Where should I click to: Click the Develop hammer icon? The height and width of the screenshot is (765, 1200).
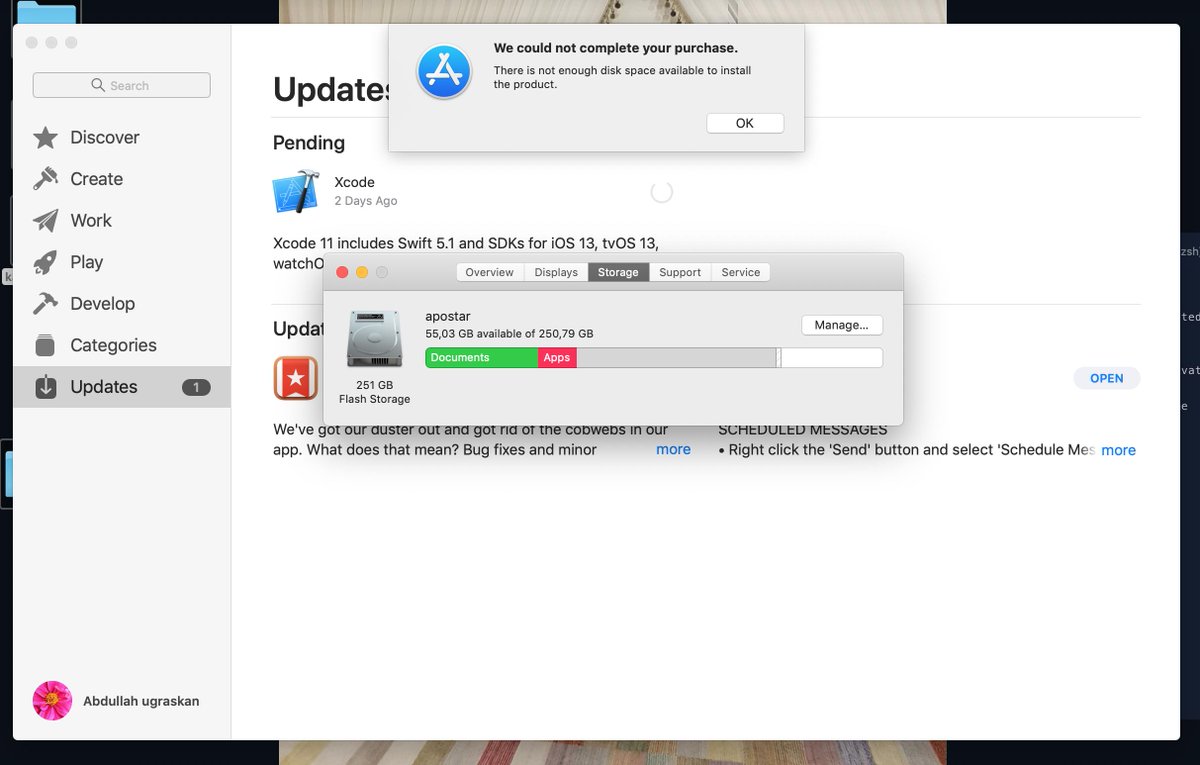[x=45, y=304]
